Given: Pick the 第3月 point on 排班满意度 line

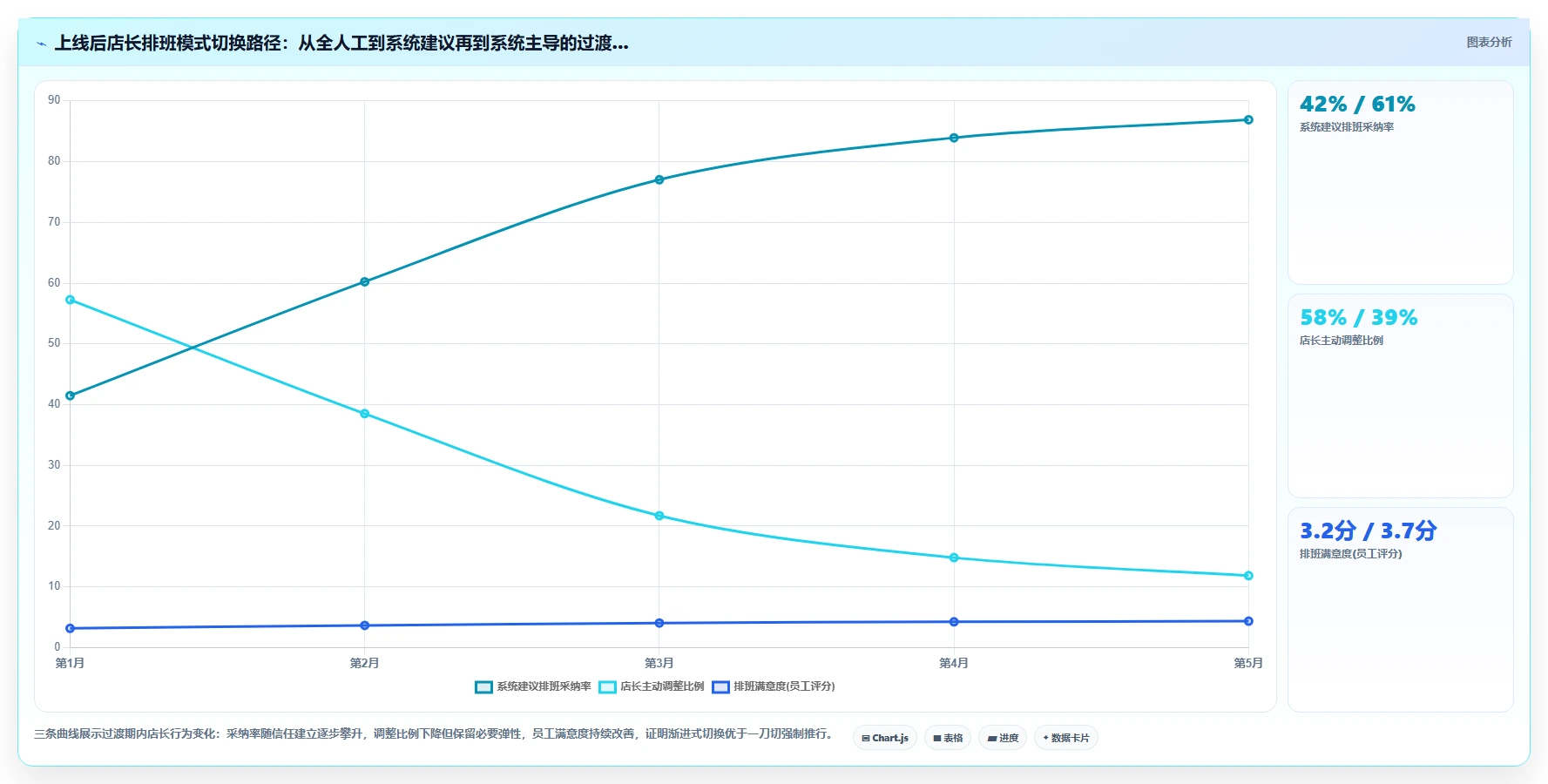Looking at the screenshot, I should 659,623.
